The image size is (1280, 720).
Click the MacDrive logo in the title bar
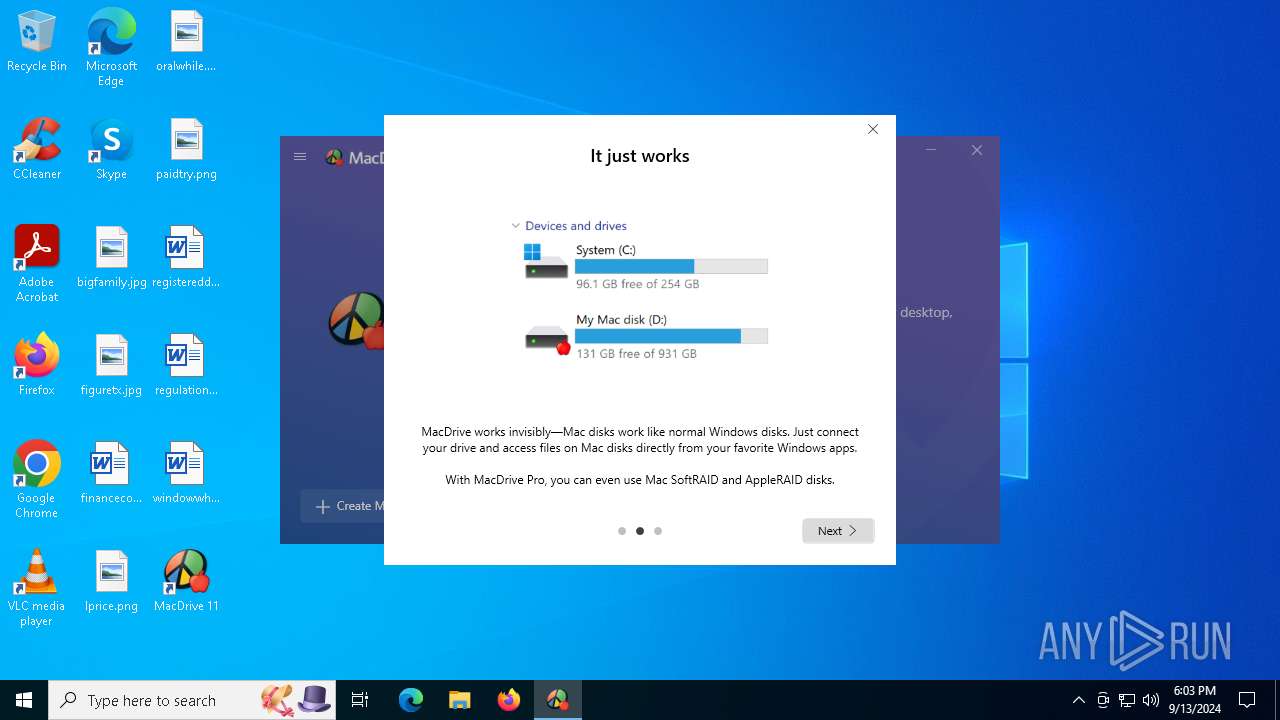click(x=335, y=157)
